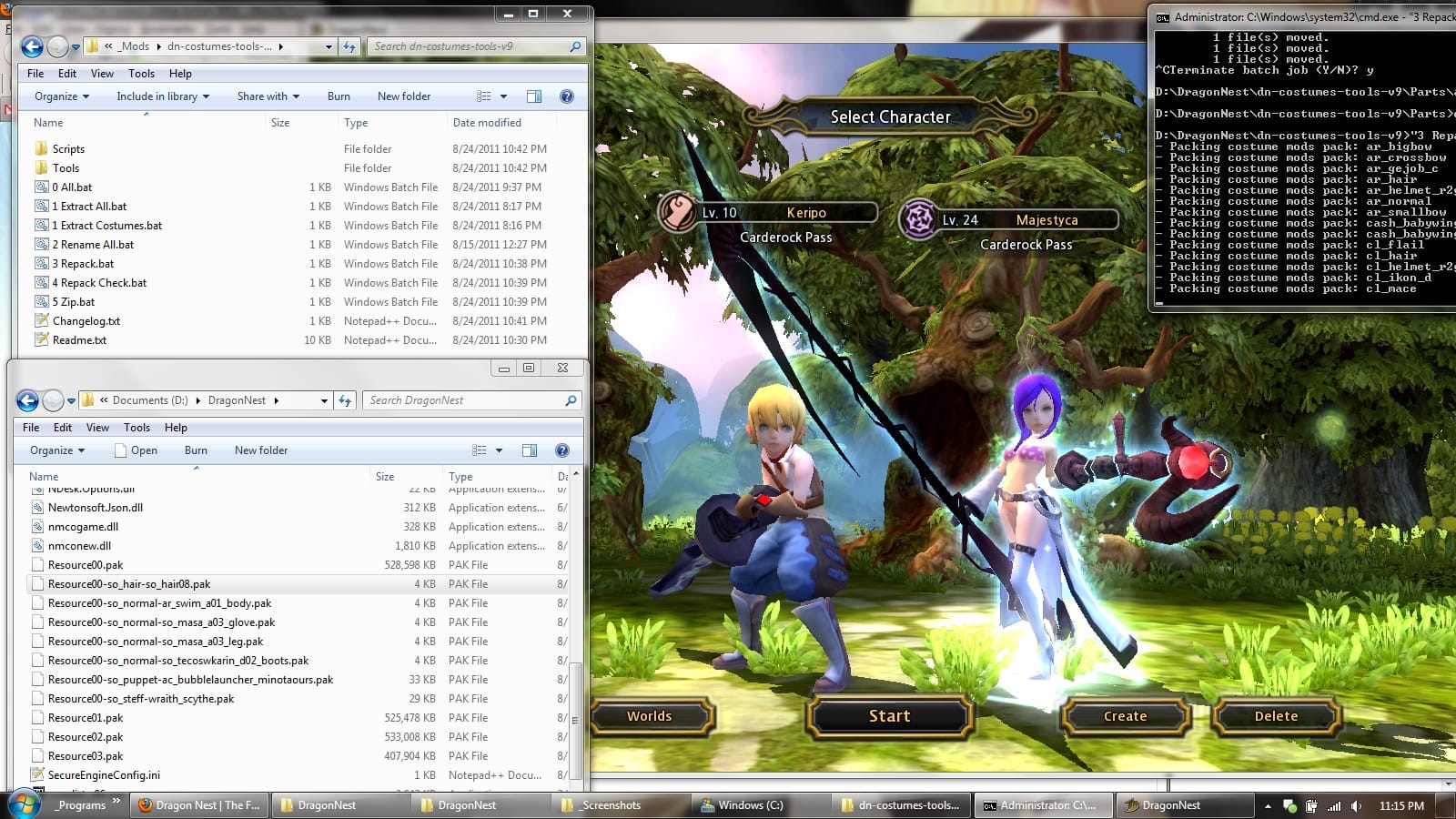Open the File menu in Explorer
Viewport: 1456px width, 819px height.
click(x=35, y=74)
